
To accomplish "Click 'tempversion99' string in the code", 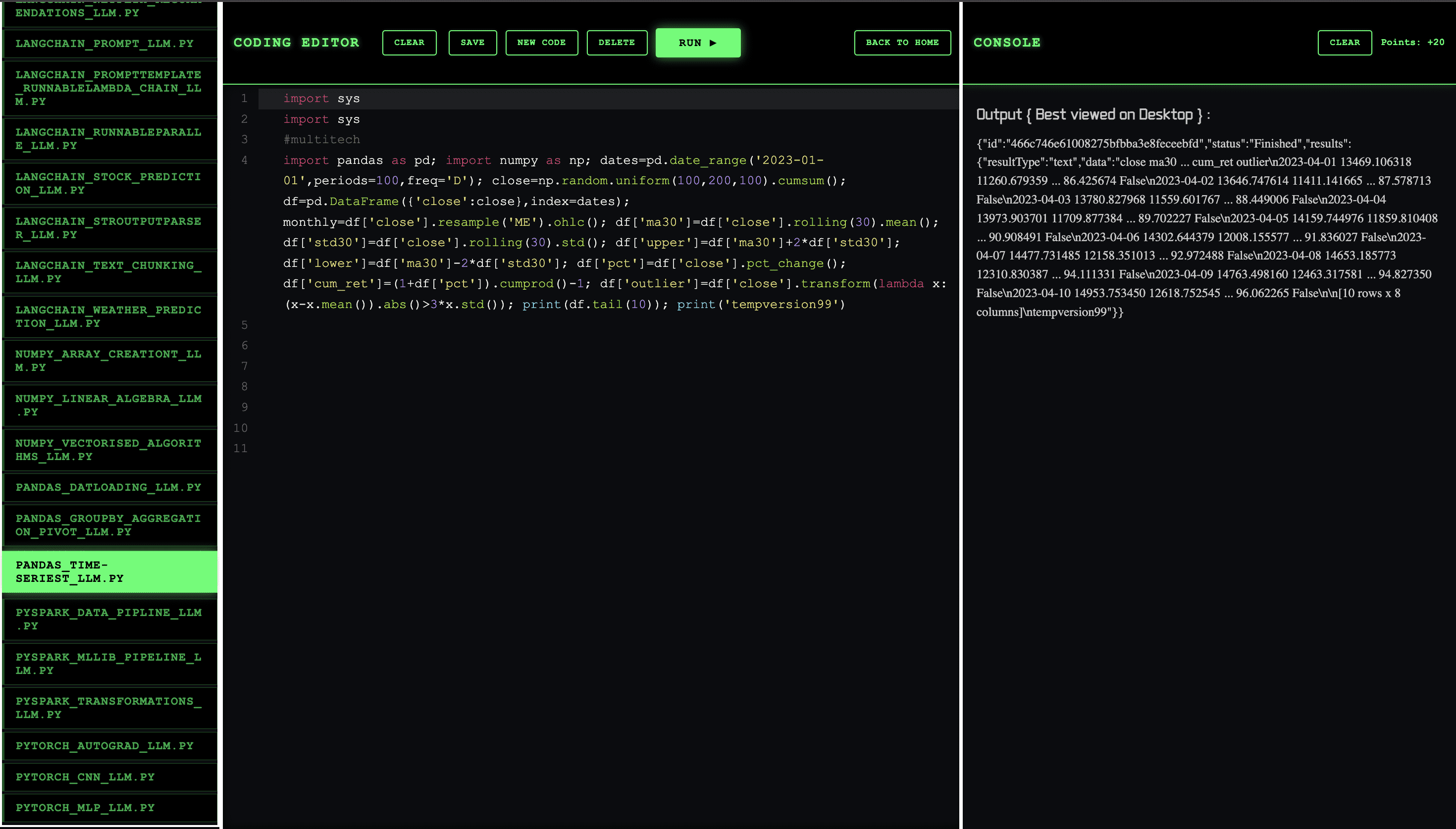I will (x=781, y=305).
